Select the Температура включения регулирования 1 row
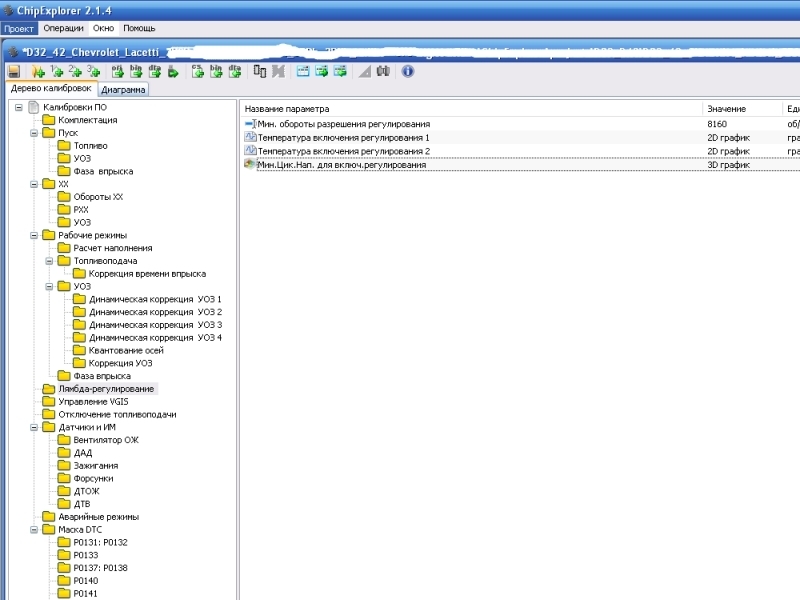 coord(344,137)
